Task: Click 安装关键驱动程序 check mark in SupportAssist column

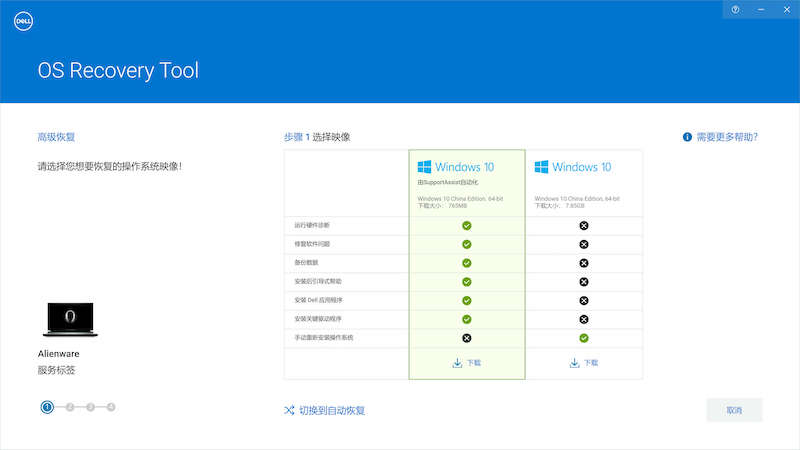Action: (467, 319)
